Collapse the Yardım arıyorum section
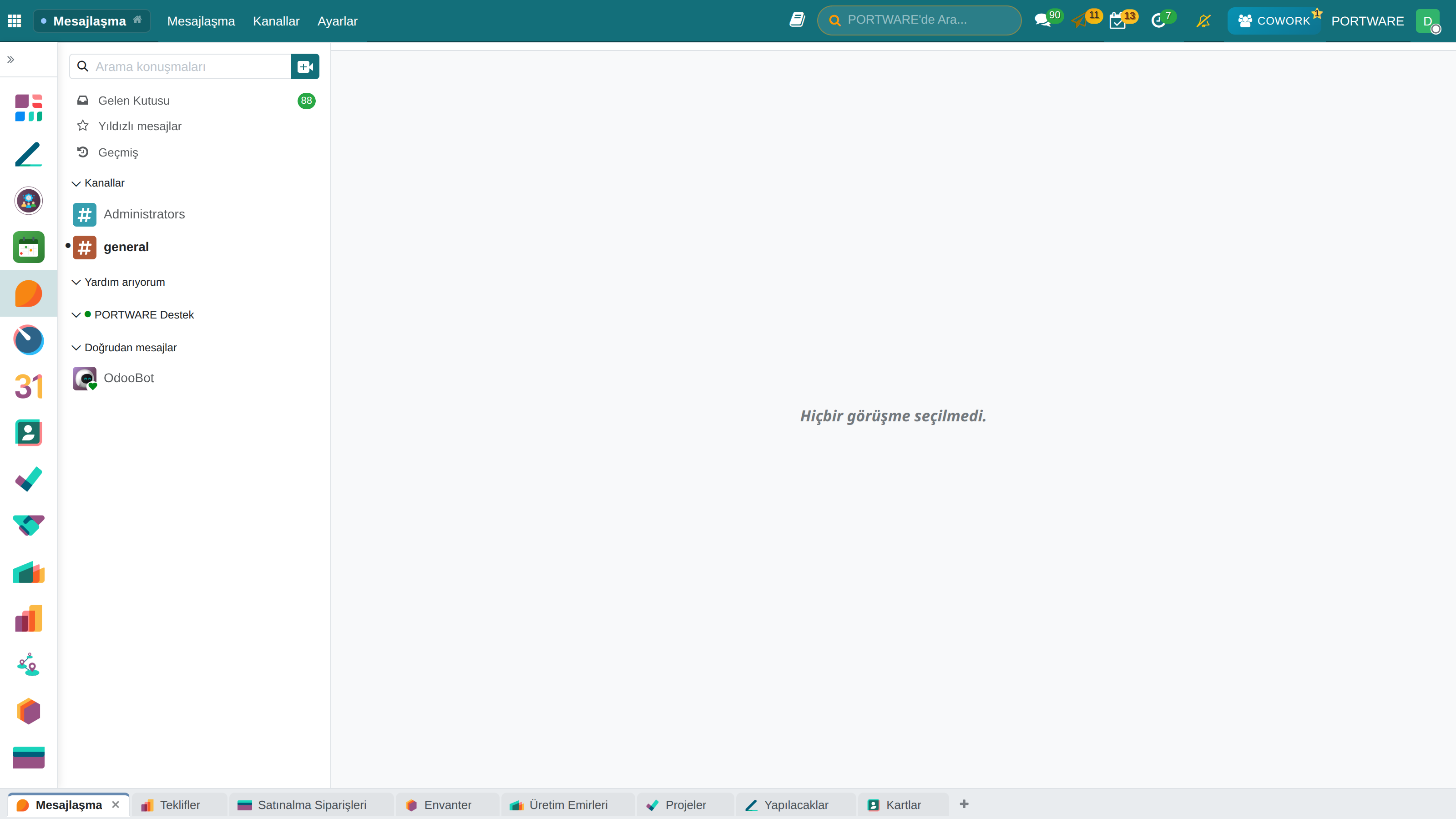1456x819 pixels. pyautogui.click(x=119, y=282)
